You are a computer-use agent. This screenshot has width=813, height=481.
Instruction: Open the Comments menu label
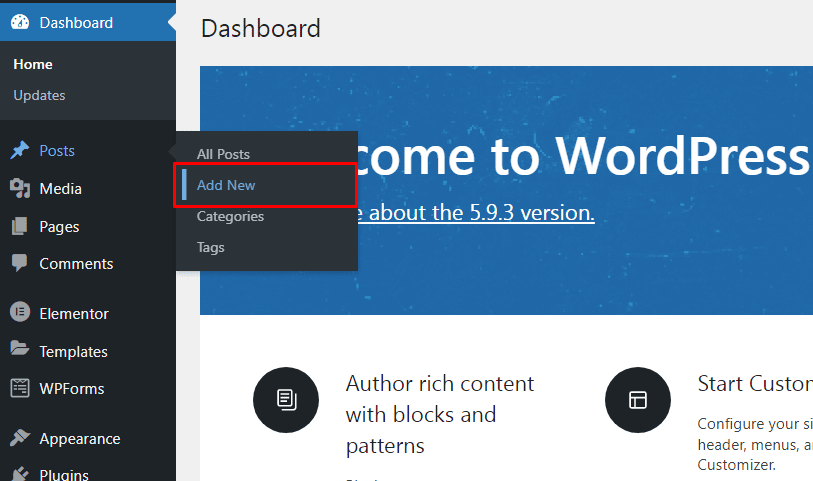(x=76, y=264)
